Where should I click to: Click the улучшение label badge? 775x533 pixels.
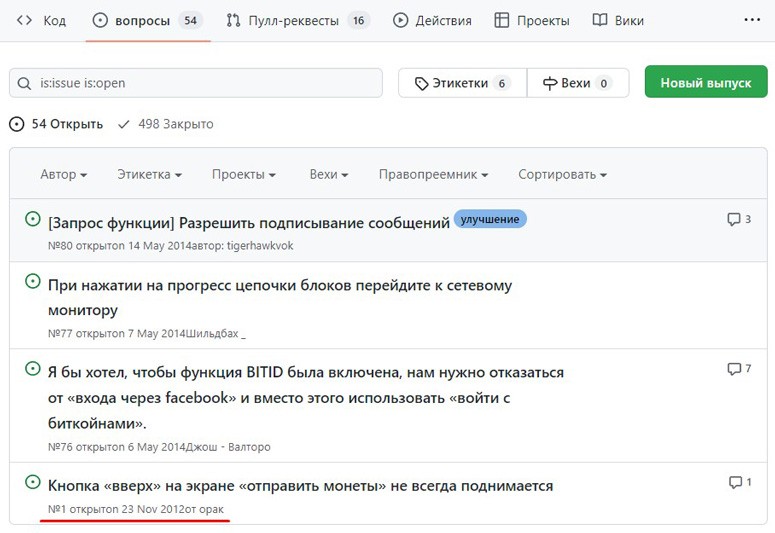tap(490, 219)
